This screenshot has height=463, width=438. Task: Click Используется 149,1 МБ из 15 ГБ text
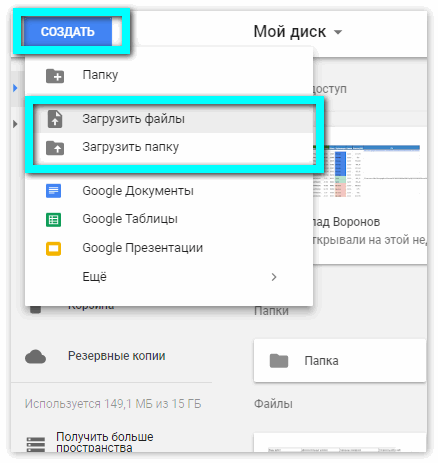click(x=113, y=404)
